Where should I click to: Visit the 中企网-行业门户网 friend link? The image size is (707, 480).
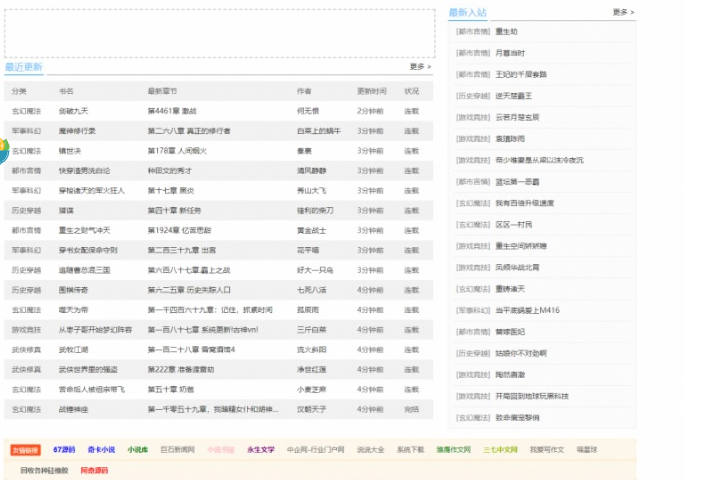[x=316, y=449]
